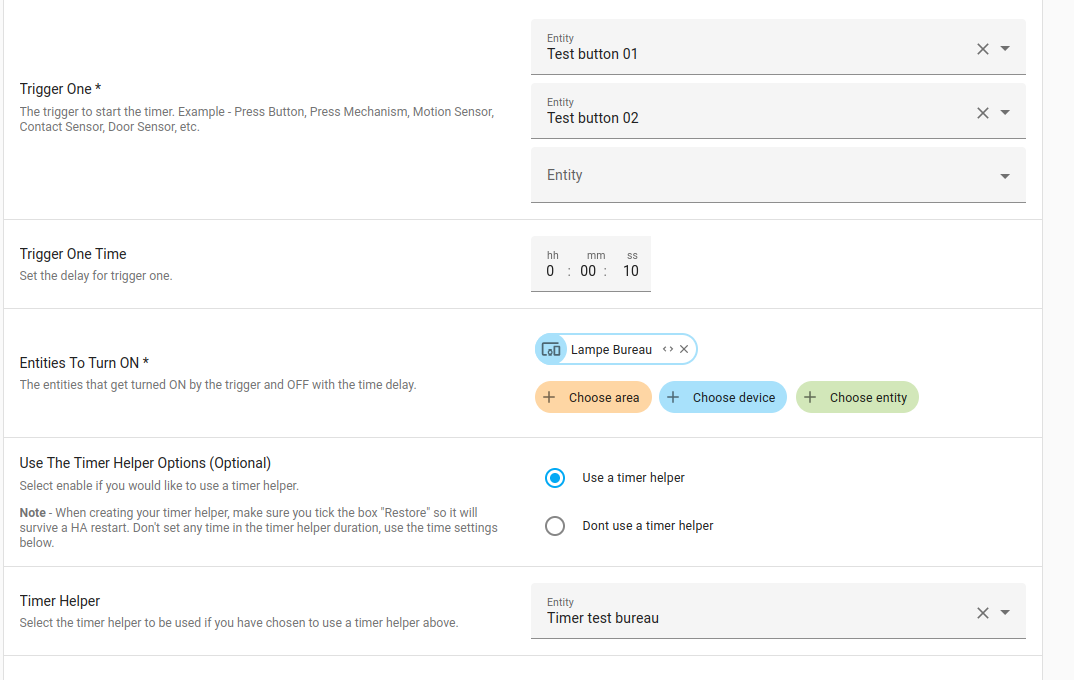Click the mm minutes field

click(588, 270)
